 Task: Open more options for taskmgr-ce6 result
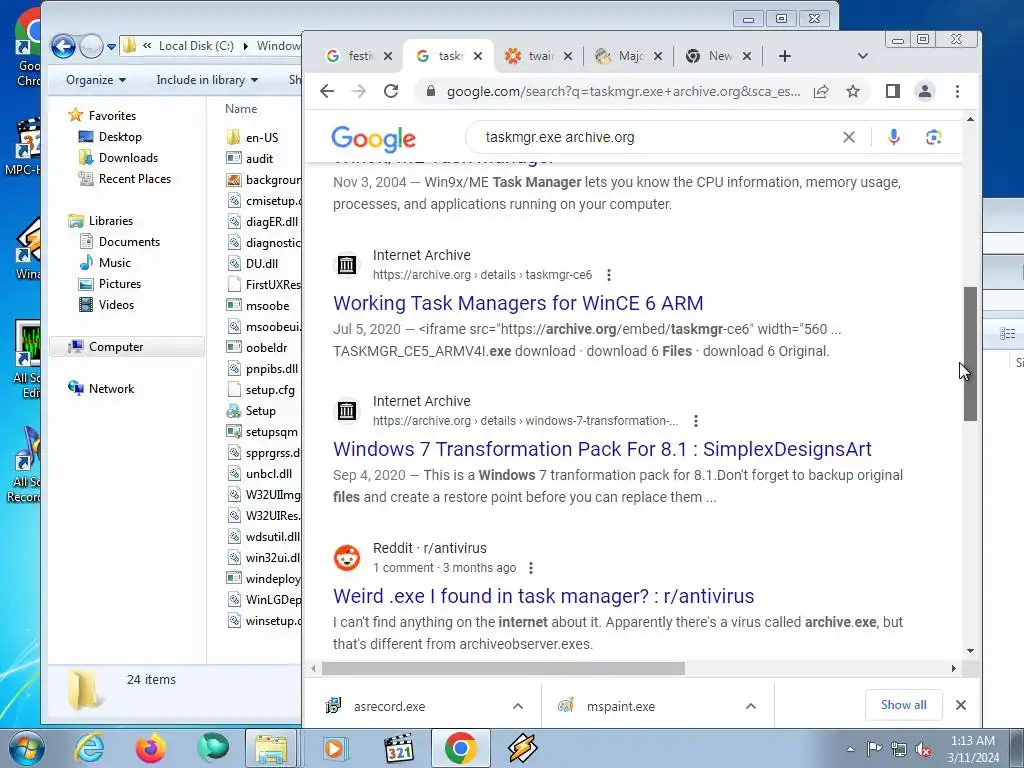point(609,275)
